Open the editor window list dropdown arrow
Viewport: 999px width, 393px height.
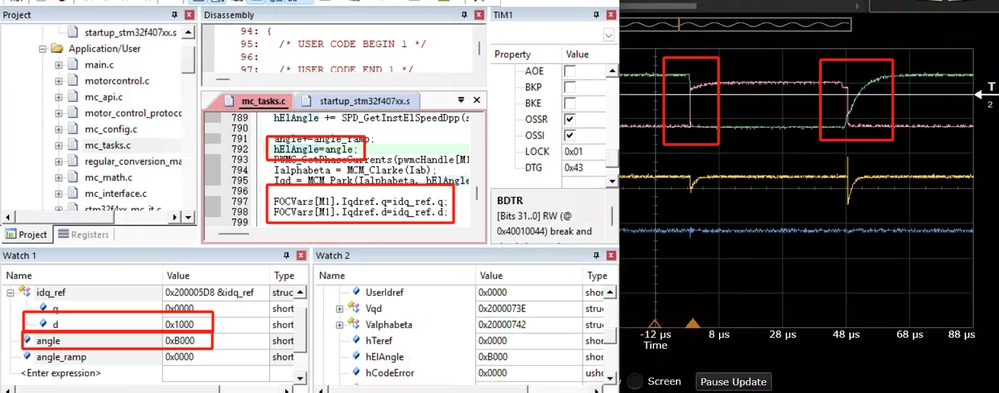pyautogui.click(x=461, y=101)
